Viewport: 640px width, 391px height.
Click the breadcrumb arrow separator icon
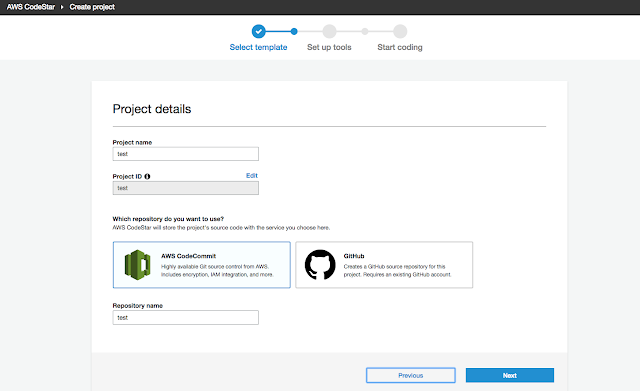(62, 7)
